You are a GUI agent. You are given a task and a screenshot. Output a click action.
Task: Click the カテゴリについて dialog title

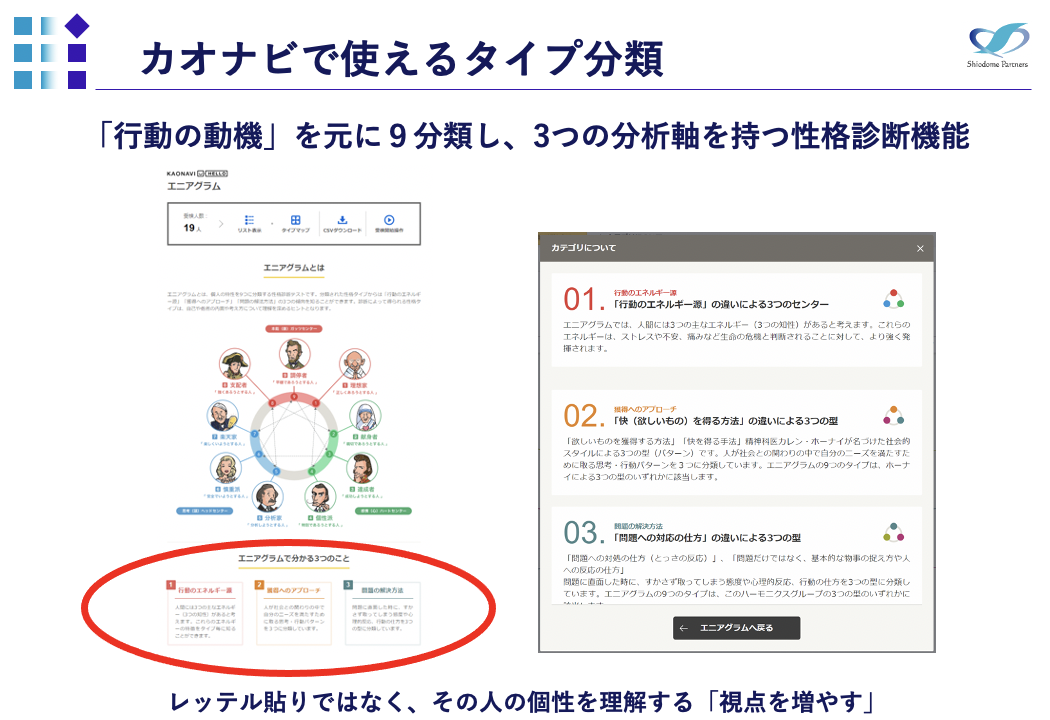583,248
